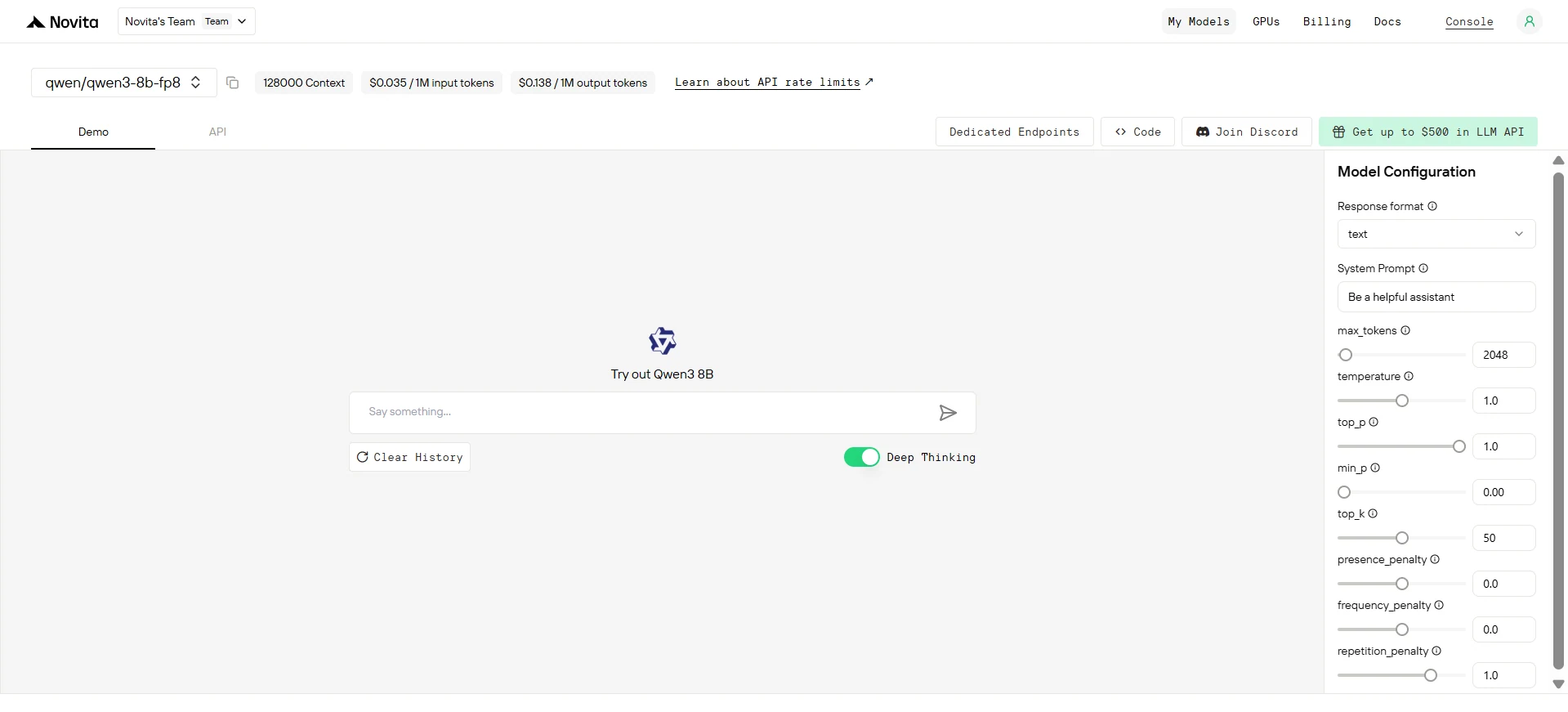This screenshot has width=1568, height=712.
Task: Click the $0.138 / 1M output tokens badge
Action: point(583,83)
